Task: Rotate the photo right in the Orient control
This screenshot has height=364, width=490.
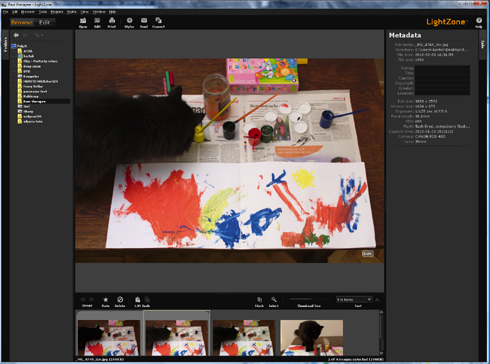Action: 91,299
